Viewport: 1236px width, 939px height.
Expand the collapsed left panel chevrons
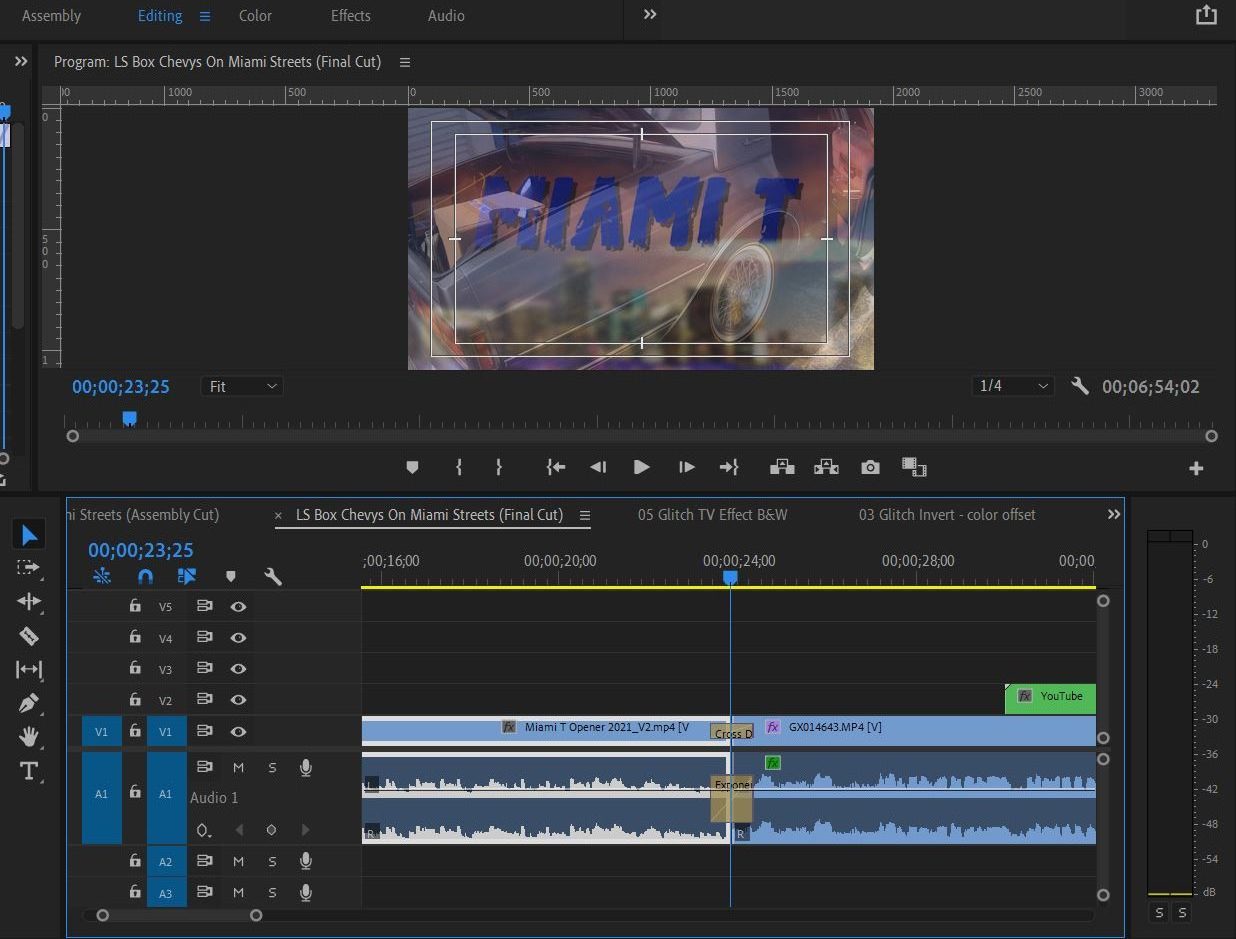click(21, 62)
